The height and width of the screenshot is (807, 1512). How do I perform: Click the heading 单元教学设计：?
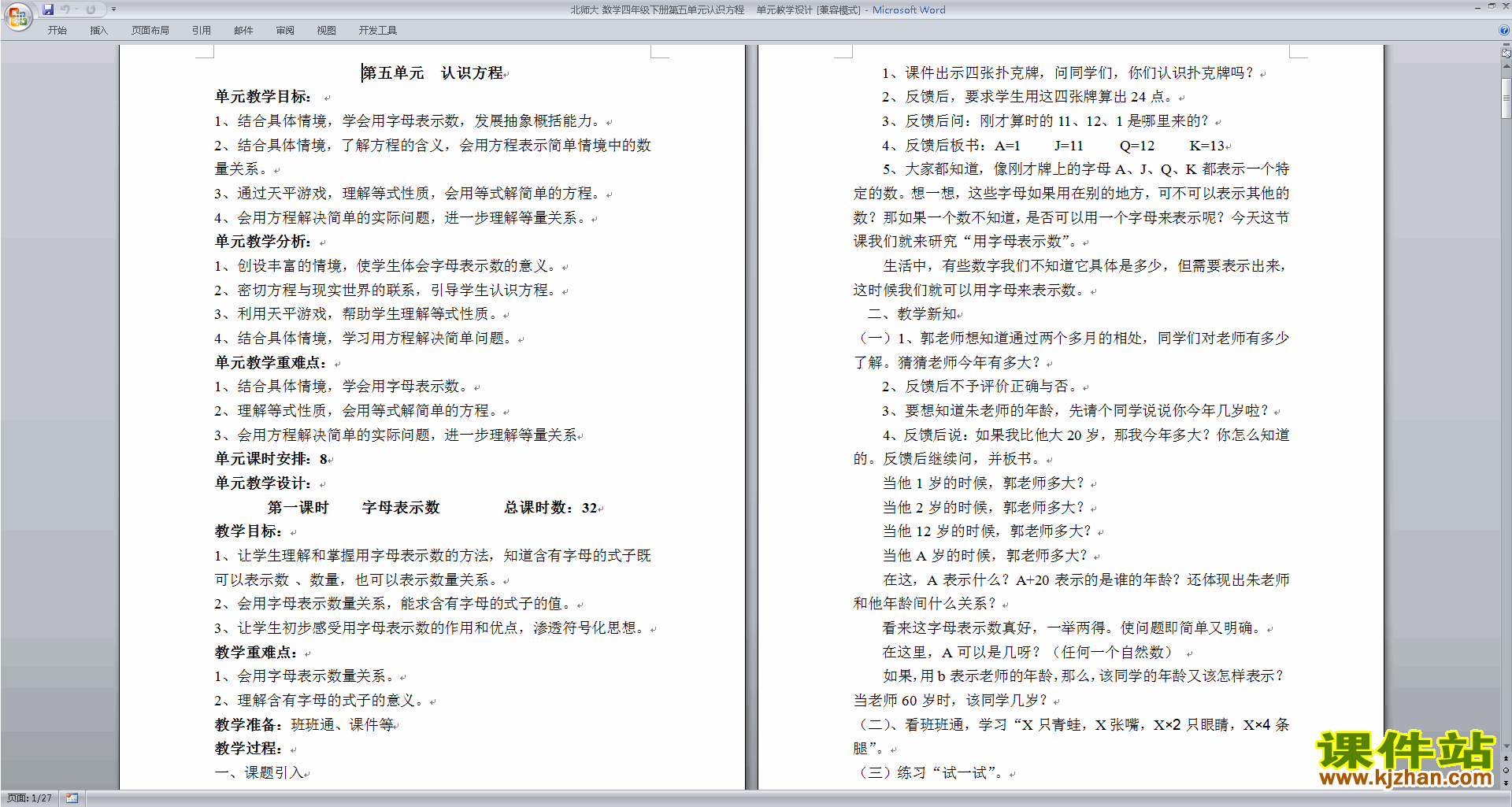coord(263,483)
